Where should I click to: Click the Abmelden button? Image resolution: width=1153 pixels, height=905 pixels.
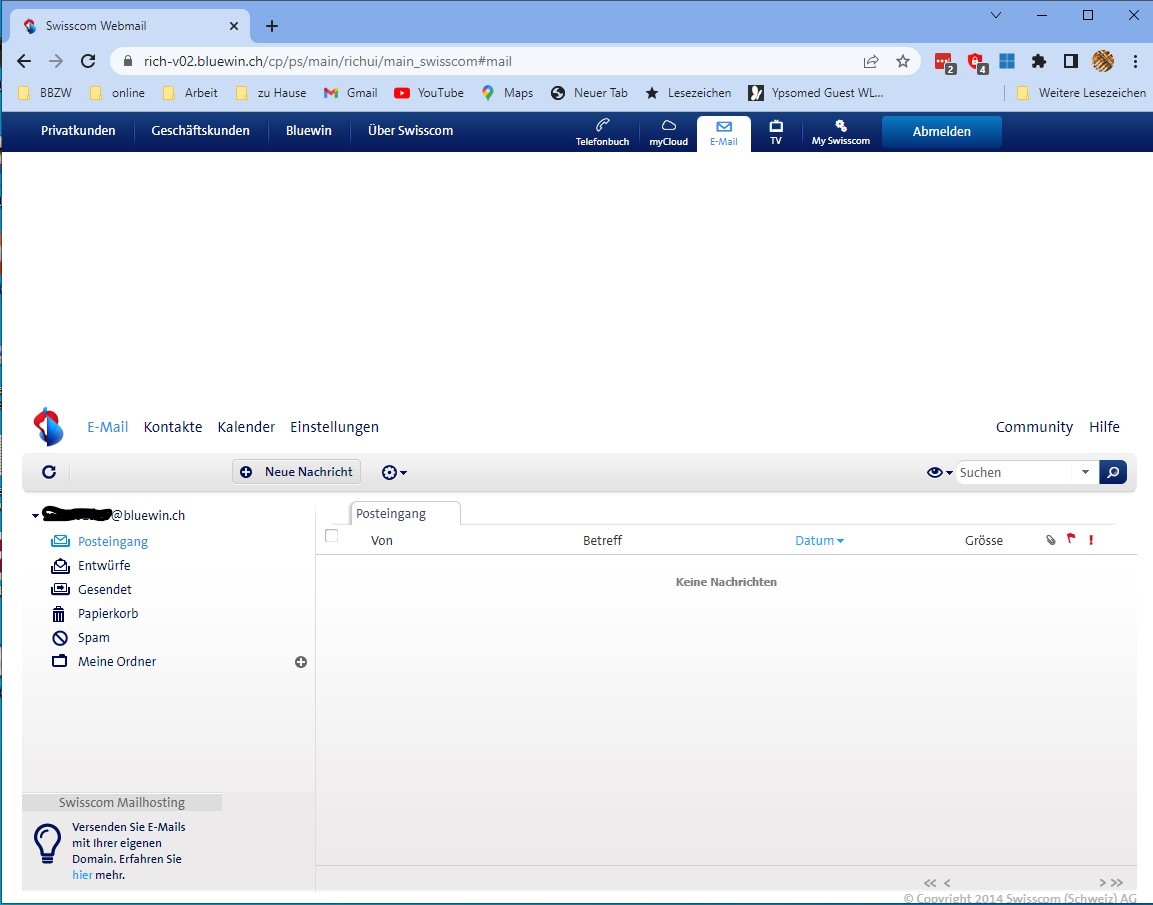tap(941, 132)
